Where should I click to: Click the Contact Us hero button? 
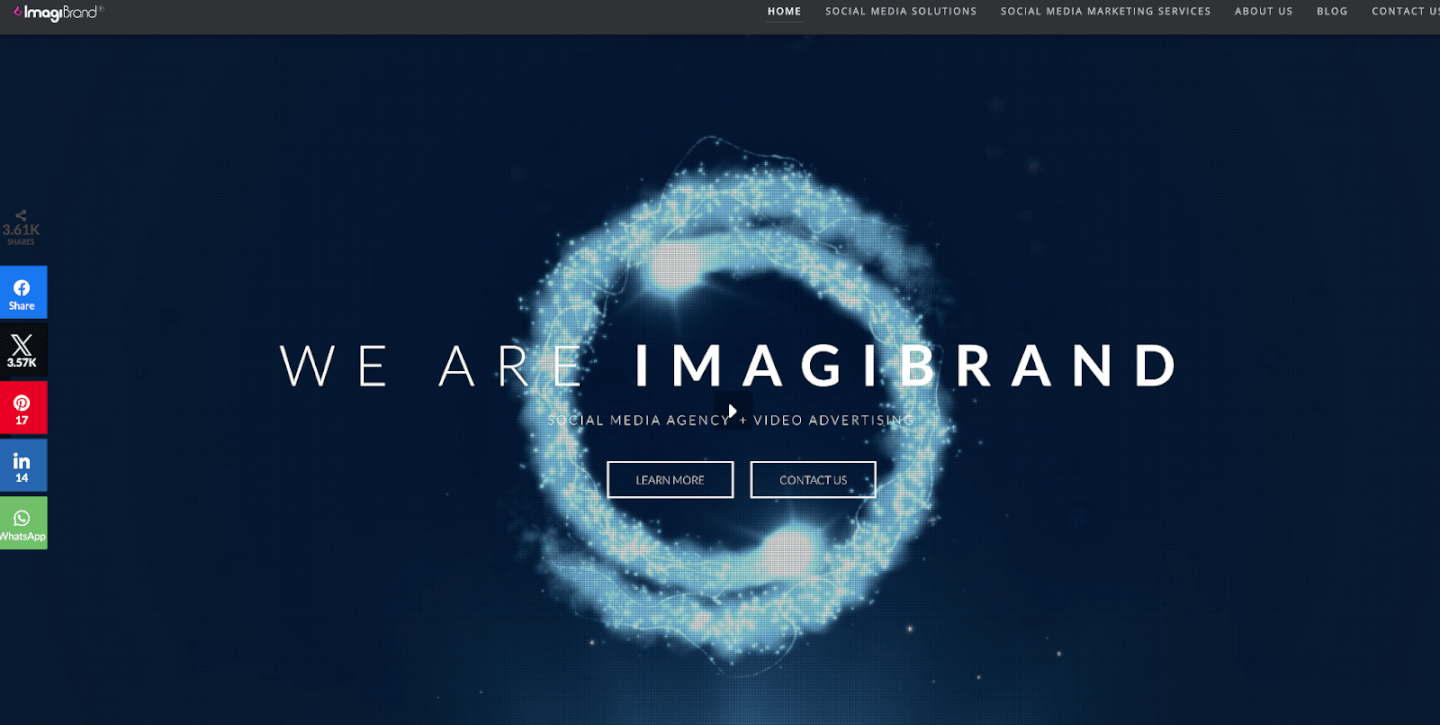coord(813,479)
